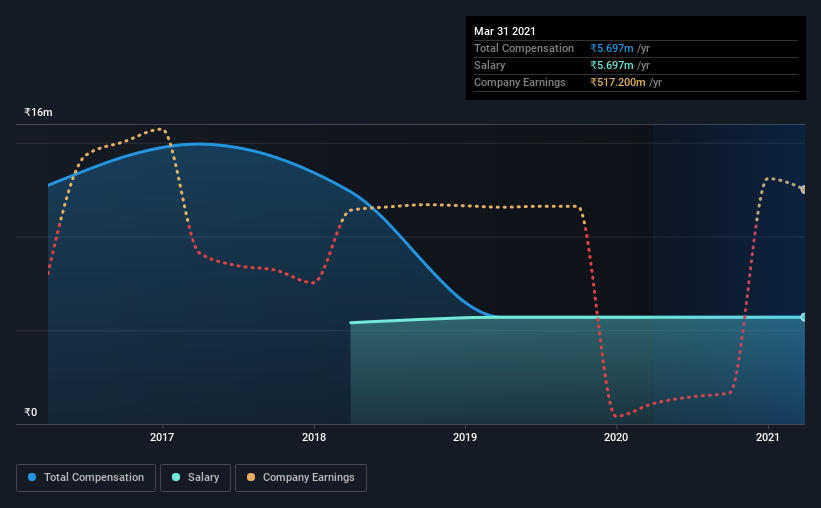The height and width of the screenshot is (508, 821).
Task: Click the orange Company Earnings legend dot
Action: [x=251, y=477]
